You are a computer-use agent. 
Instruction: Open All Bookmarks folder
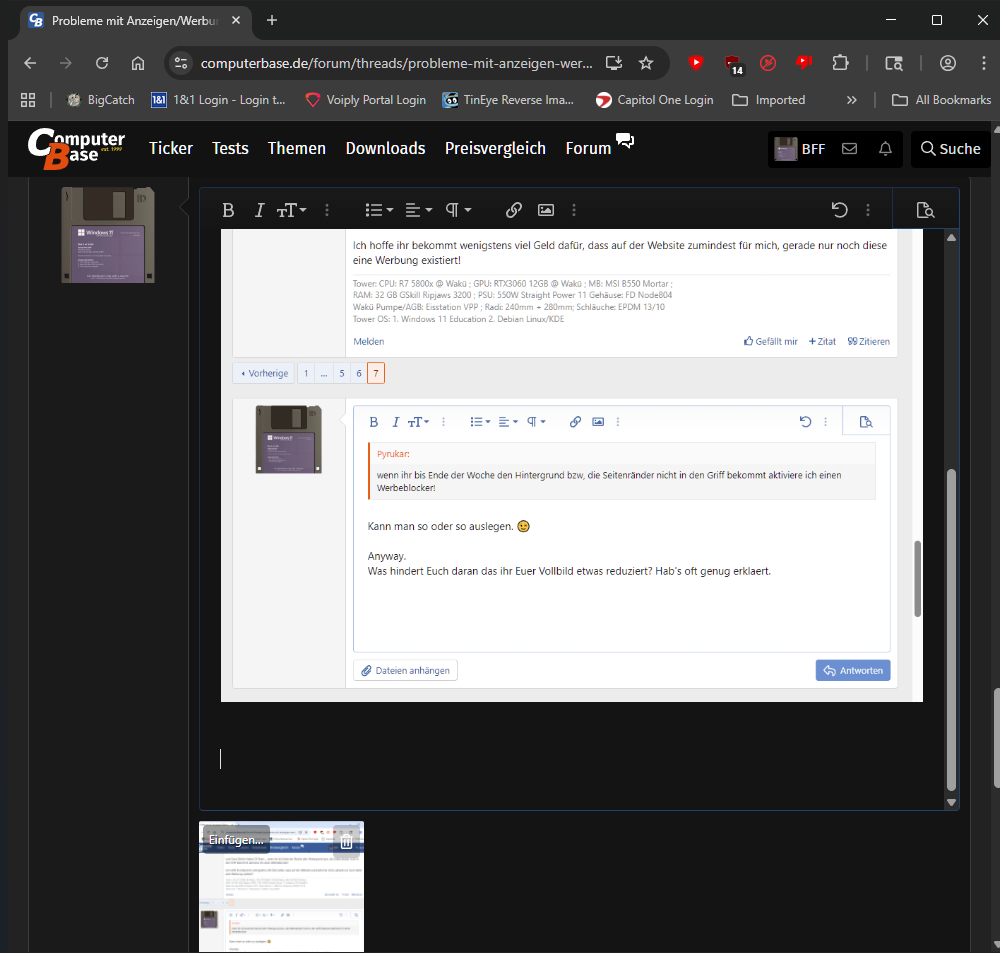click(941, 100)
